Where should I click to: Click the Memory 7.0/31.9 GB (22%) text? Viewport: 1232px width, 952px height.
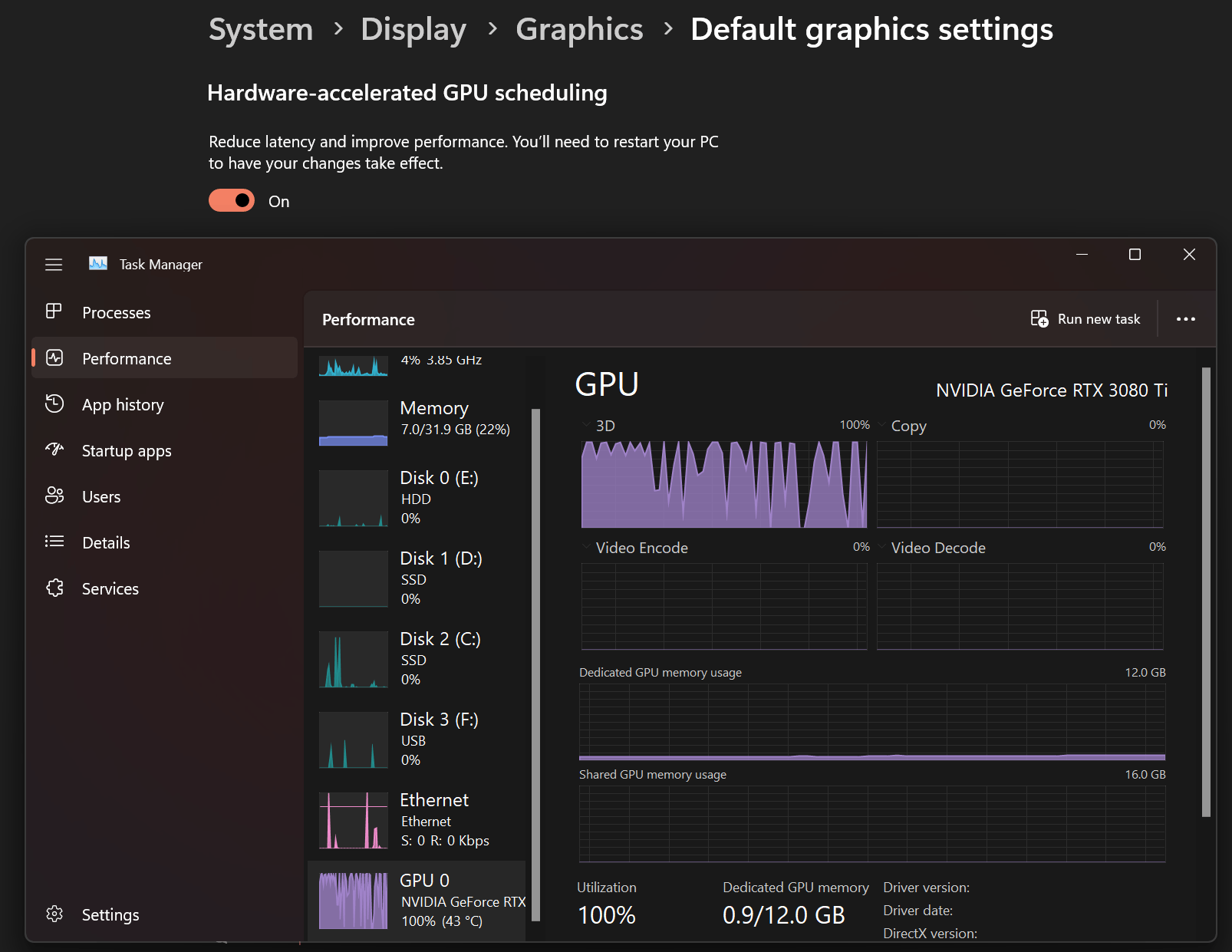(455, 430)
